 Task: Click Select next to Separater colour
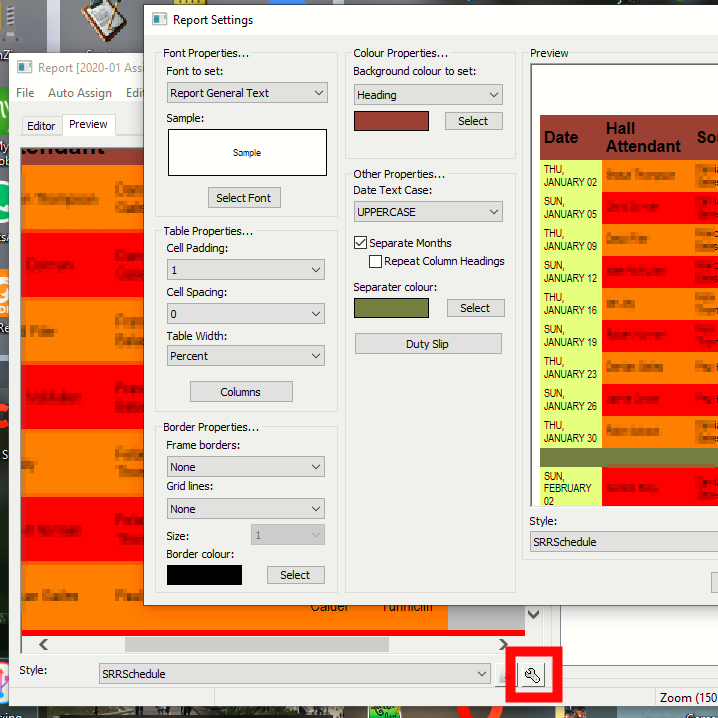(475, 308)
